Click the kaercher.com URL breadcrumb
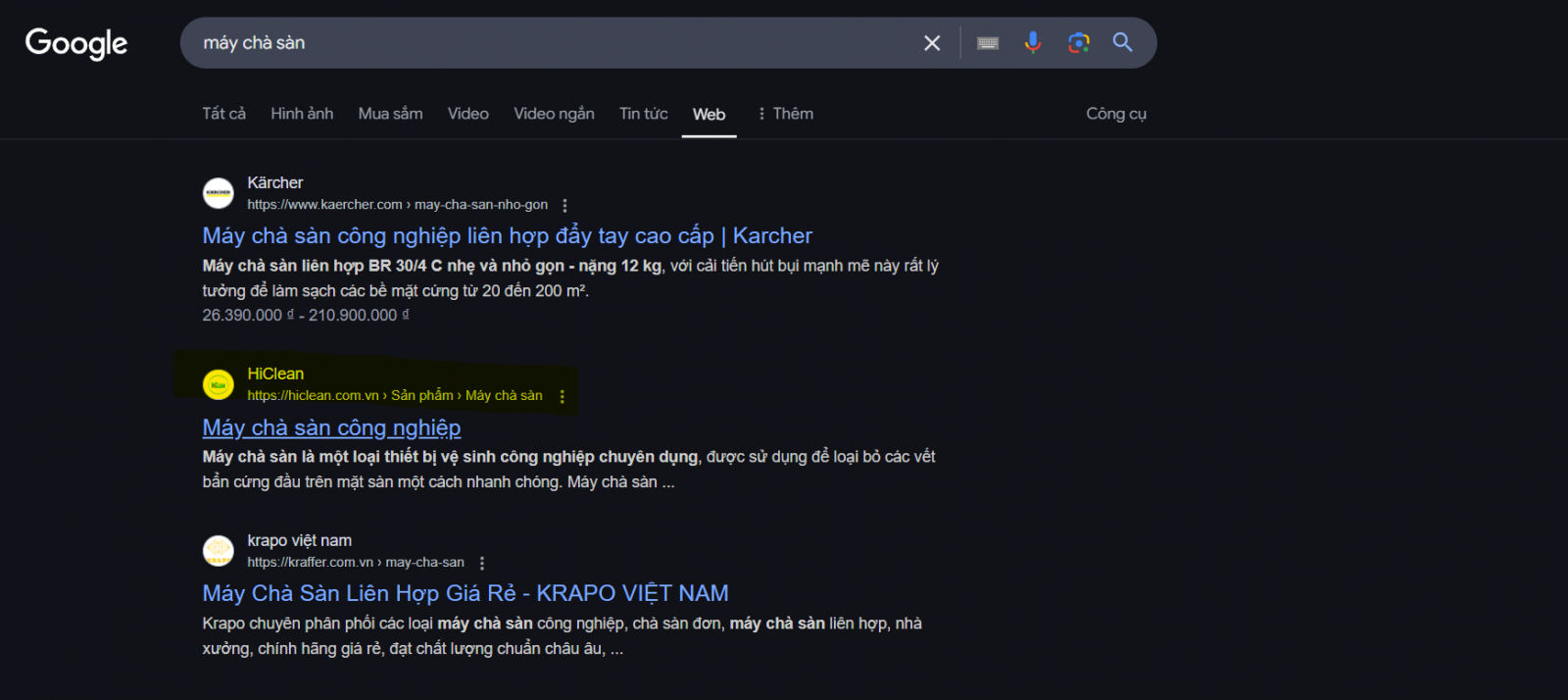The height and width of the screenshot is (700, 1568). [x=397, y=205]
